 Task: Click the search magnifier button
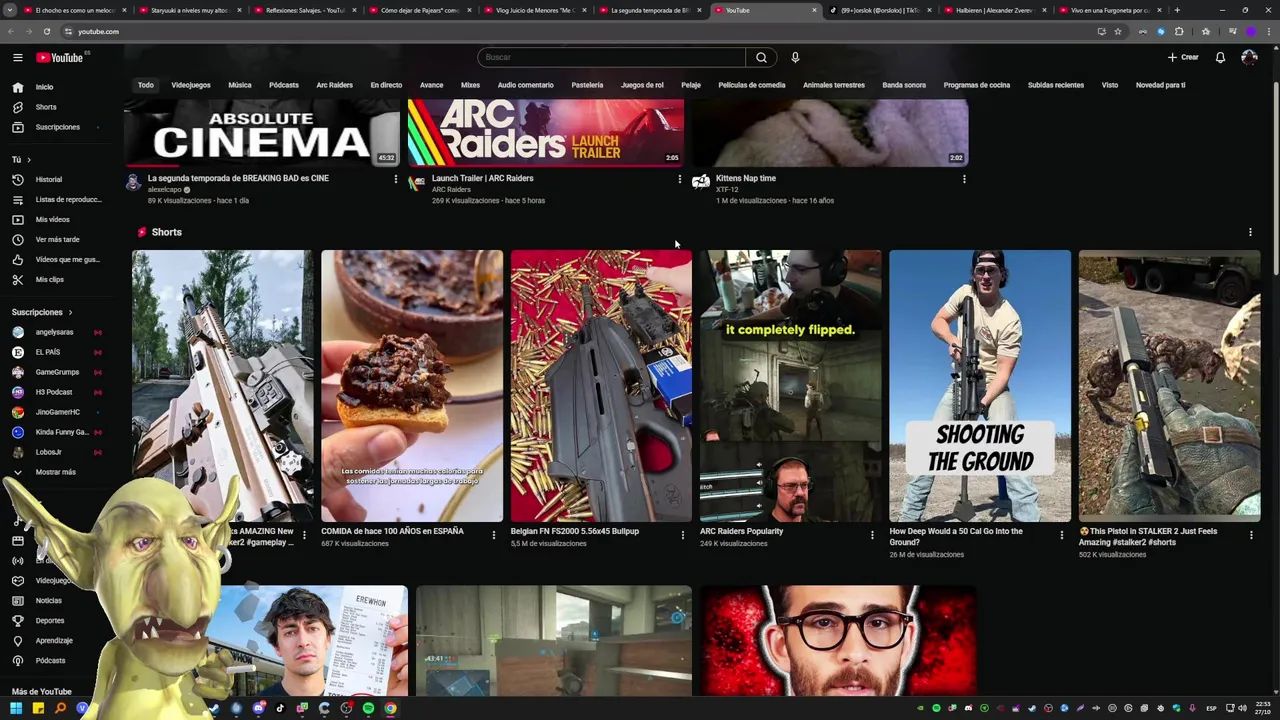click(x=761, y=57)
